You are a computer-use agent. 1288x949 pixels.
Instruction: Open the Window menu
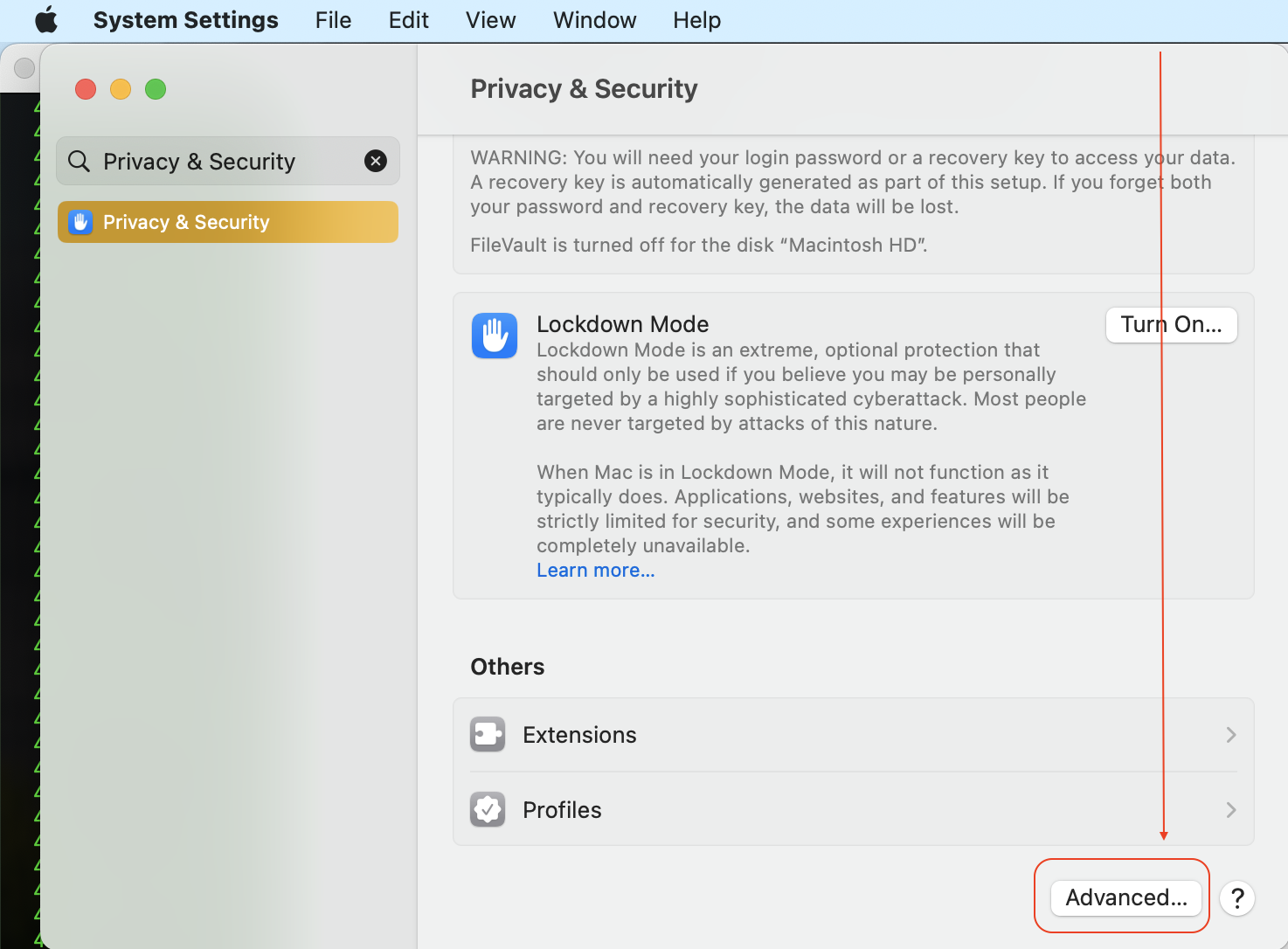click(594, 20)
